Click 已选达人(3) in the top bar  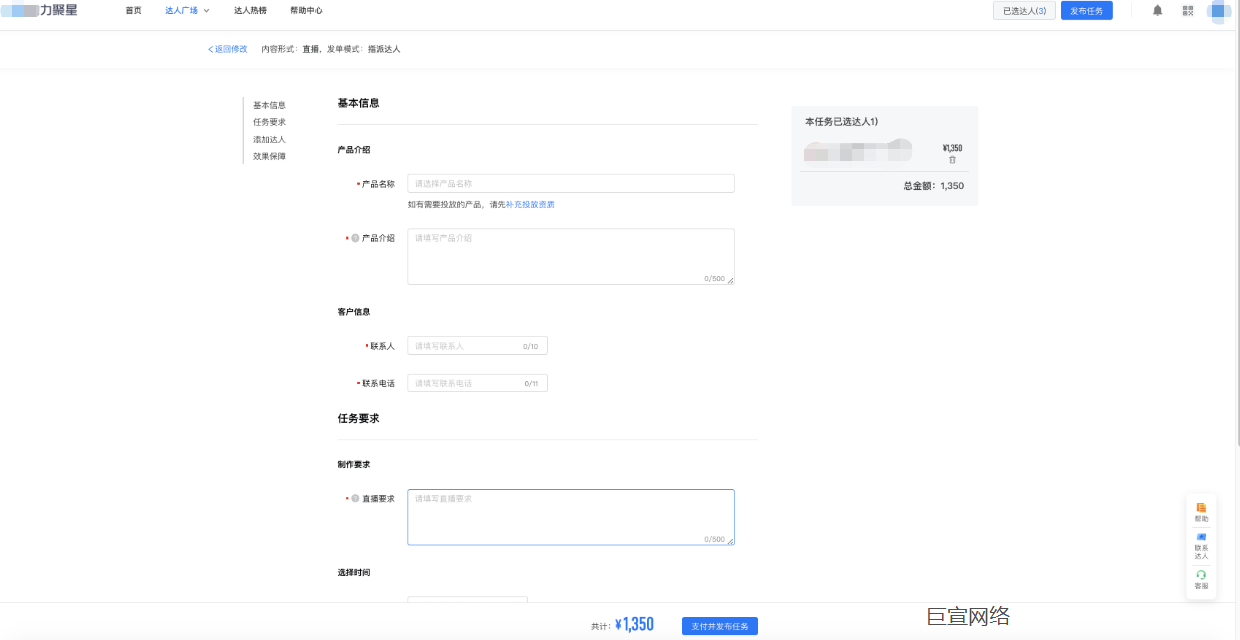pyautogui.click(x=1023, y=10)
